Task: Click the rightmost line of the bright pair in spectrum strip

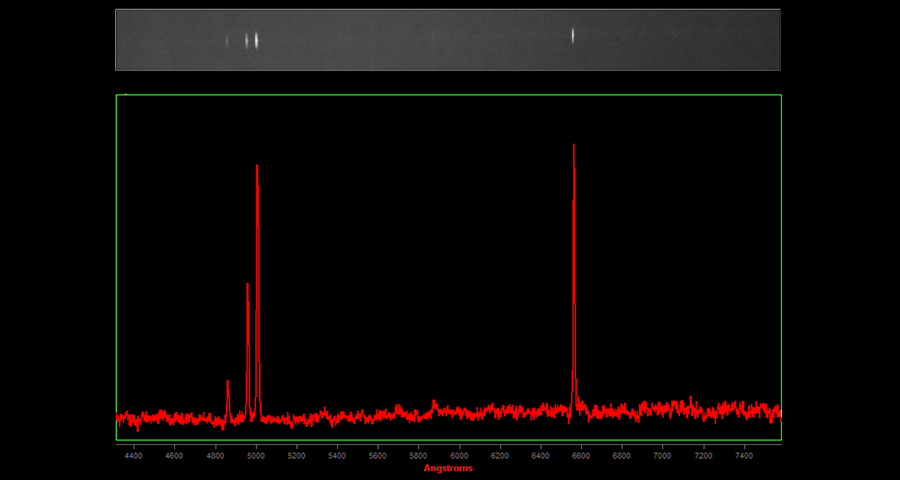Action: pyautogui.click(x=257, y=40)
